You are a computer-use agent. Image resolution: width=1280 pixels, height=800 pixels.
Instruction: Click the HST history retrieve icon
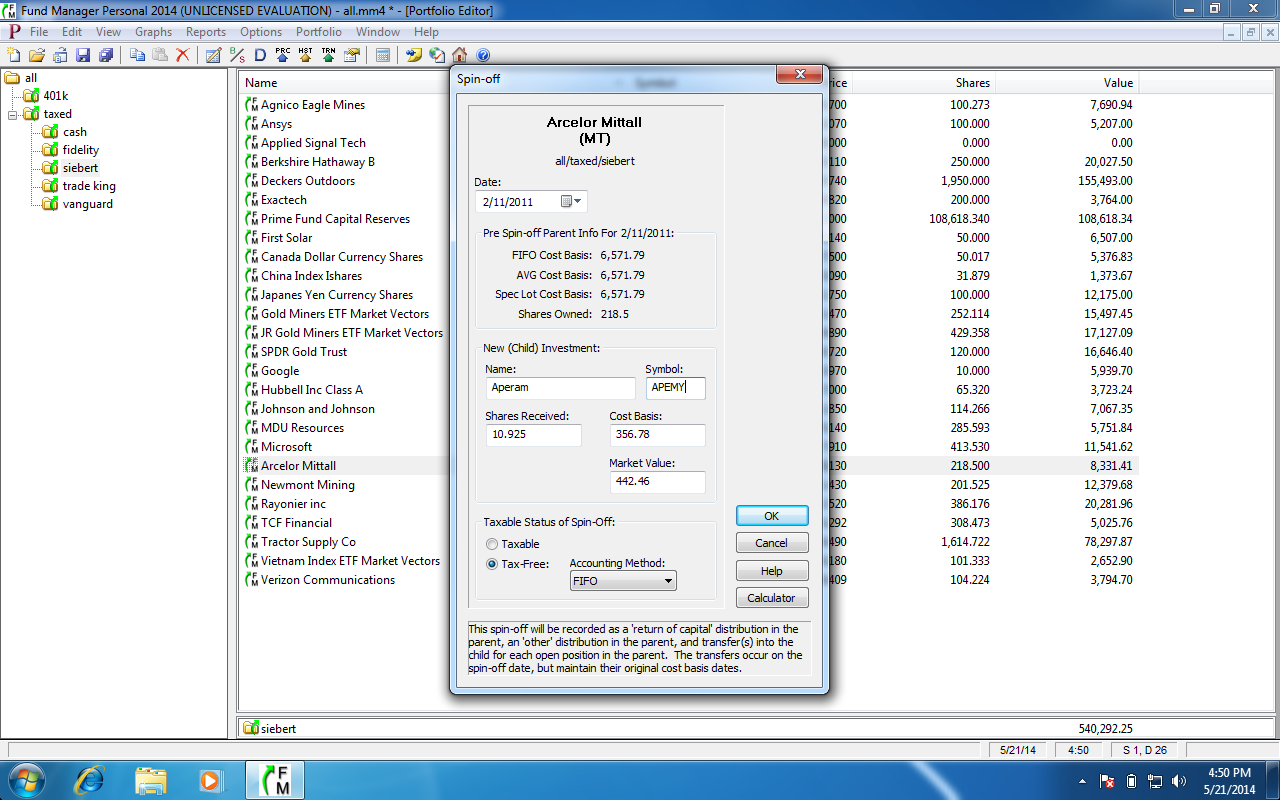306,55
